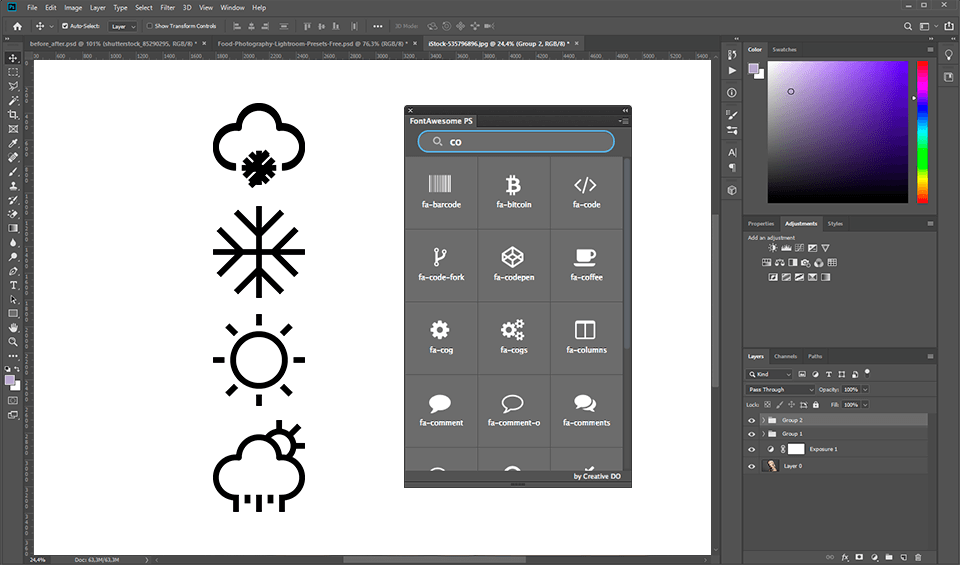Open the Filter menu
Image resolution: width=960 pixels, height=565 pixels.
point(168,8)
